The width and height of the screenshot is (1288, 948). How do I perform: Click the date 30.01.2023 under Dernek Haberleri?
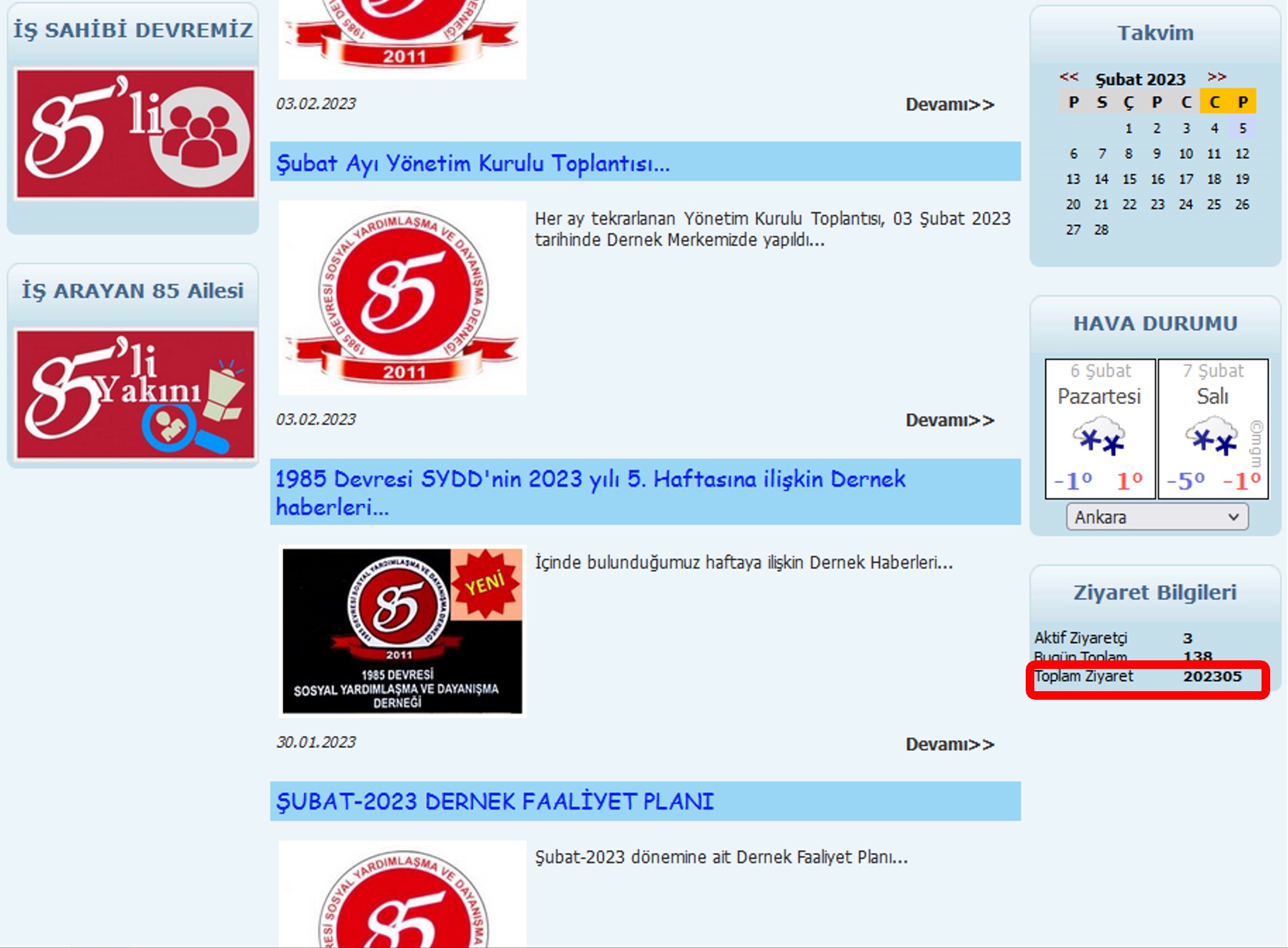pyautogui.click(x=316, y=742)
